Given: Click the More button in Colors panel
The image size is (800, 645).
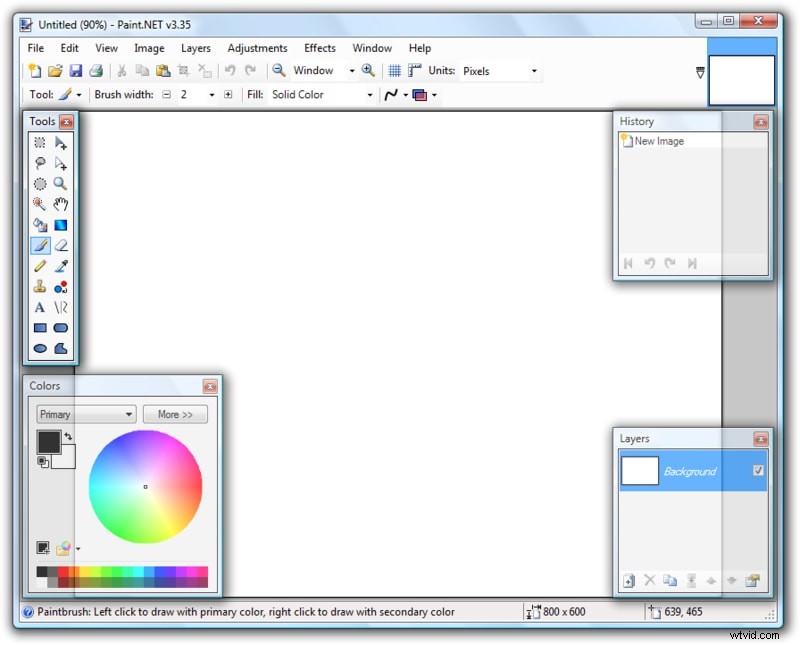Looking at the screenshot, I should pos(175,413).
